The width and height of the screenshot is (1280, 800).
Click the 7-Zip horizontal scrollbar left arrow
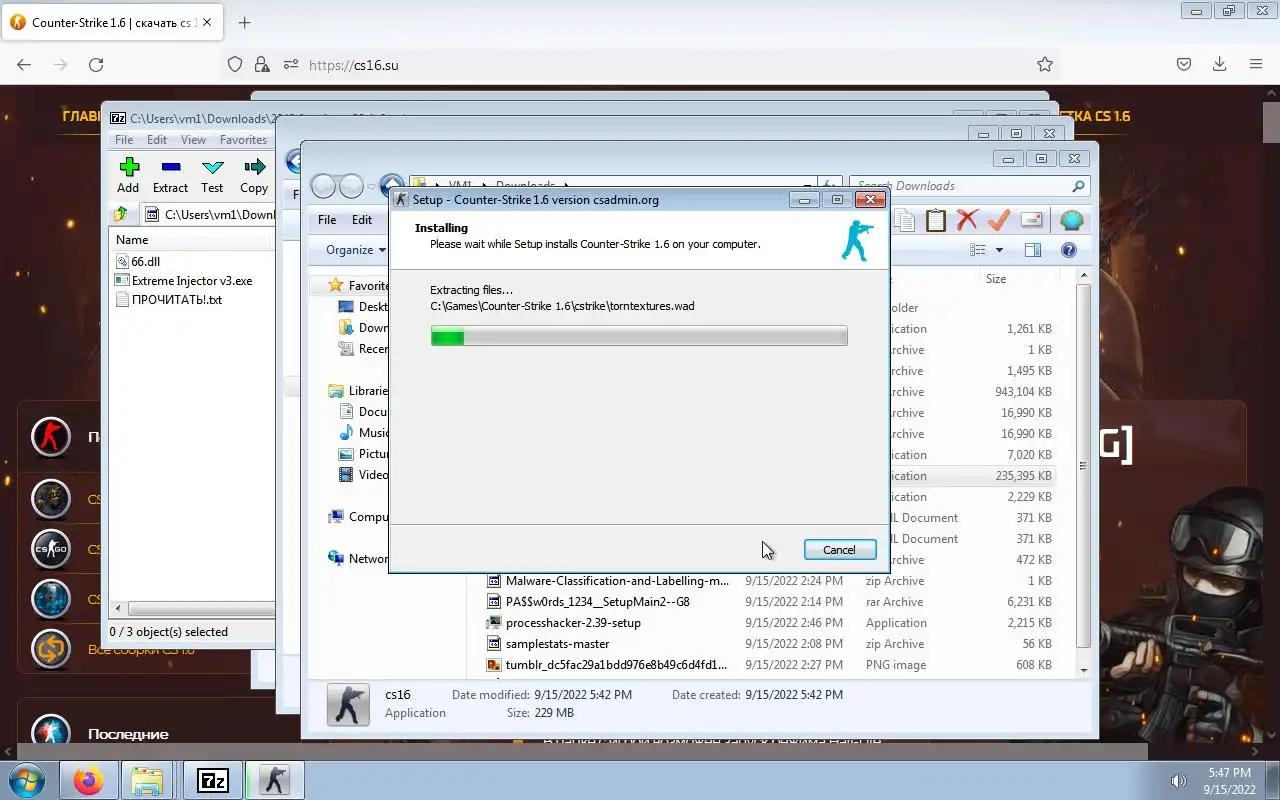coord(120,608)
